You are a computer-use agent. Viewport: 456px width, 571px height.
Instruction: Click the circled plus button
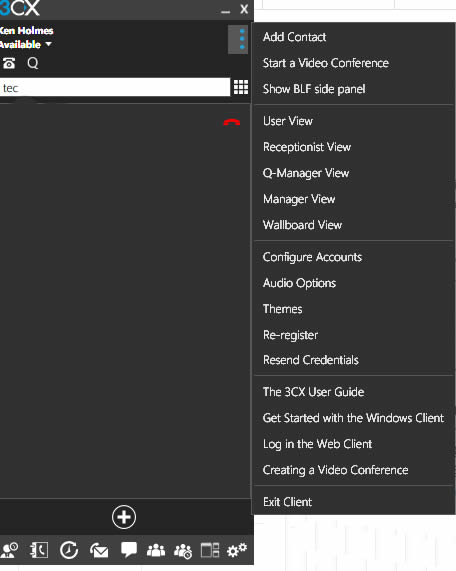pyautogui.click(x=124, y=517)
